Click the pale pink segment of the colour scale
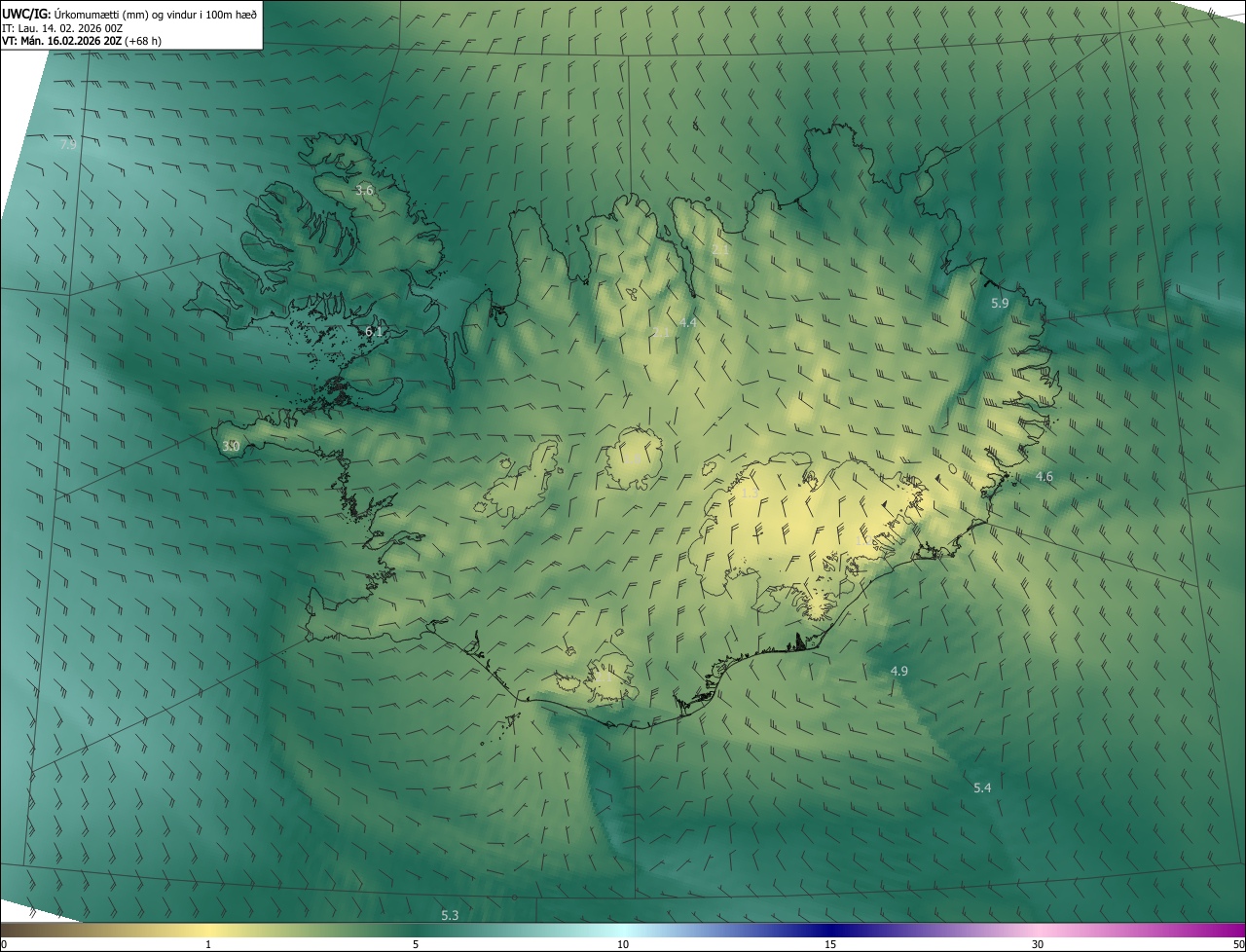 (1039, 931)
